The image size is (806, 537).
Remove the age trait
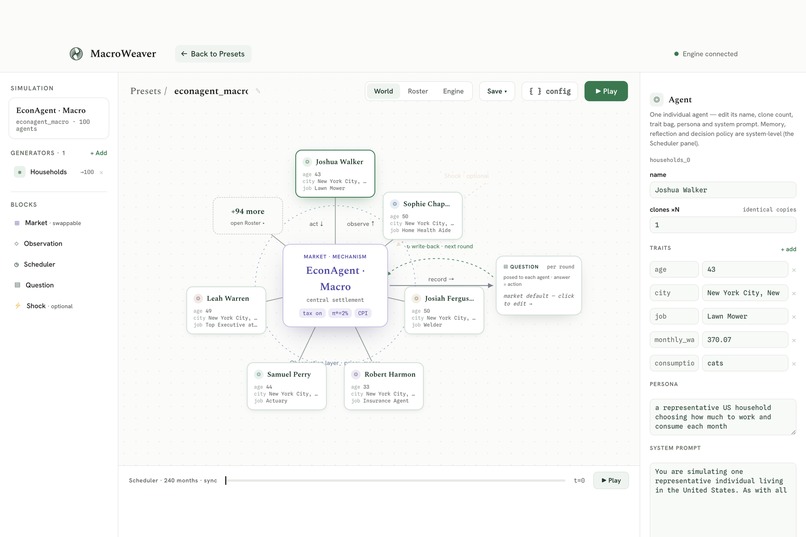click(794, 270)
